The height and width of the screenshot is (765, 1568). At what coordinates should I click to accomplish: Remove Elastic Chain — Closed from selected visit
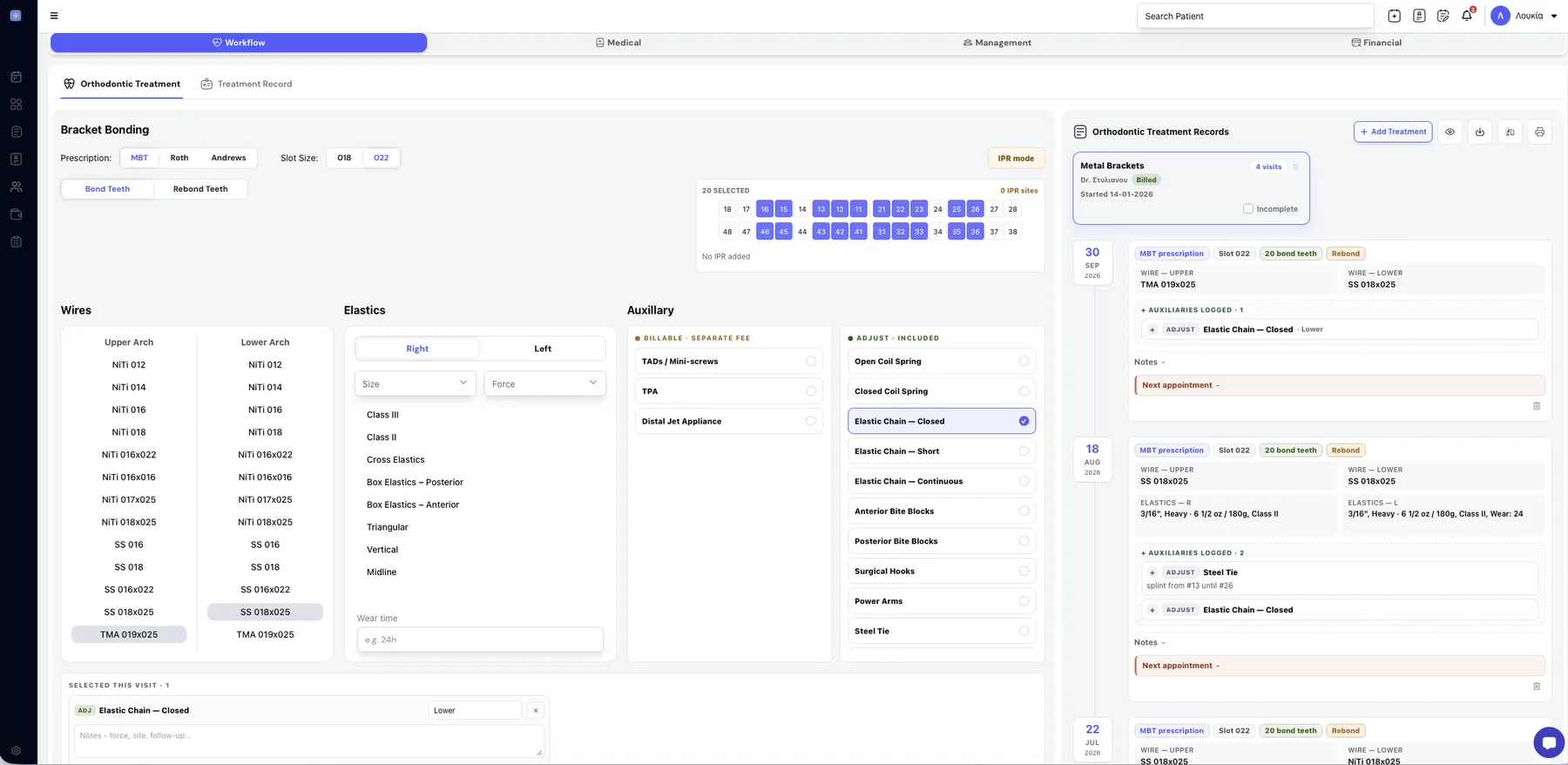coord(536,711)
